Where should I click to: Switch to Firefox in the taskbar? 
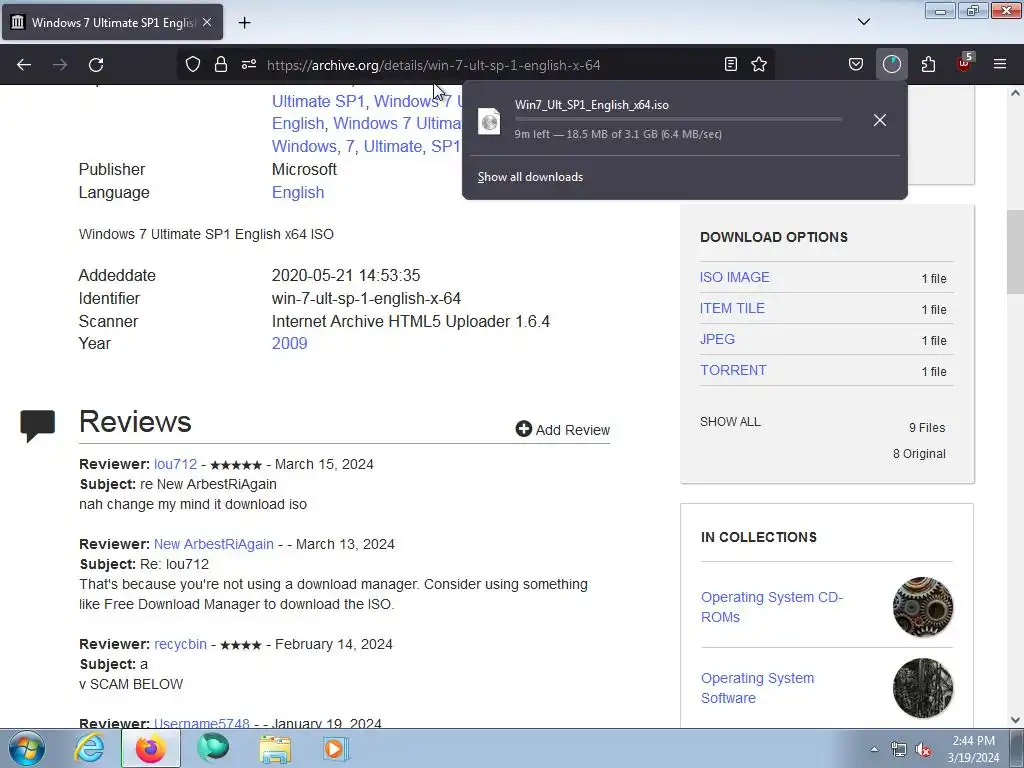pyautogui.click(x=151, y=748)
